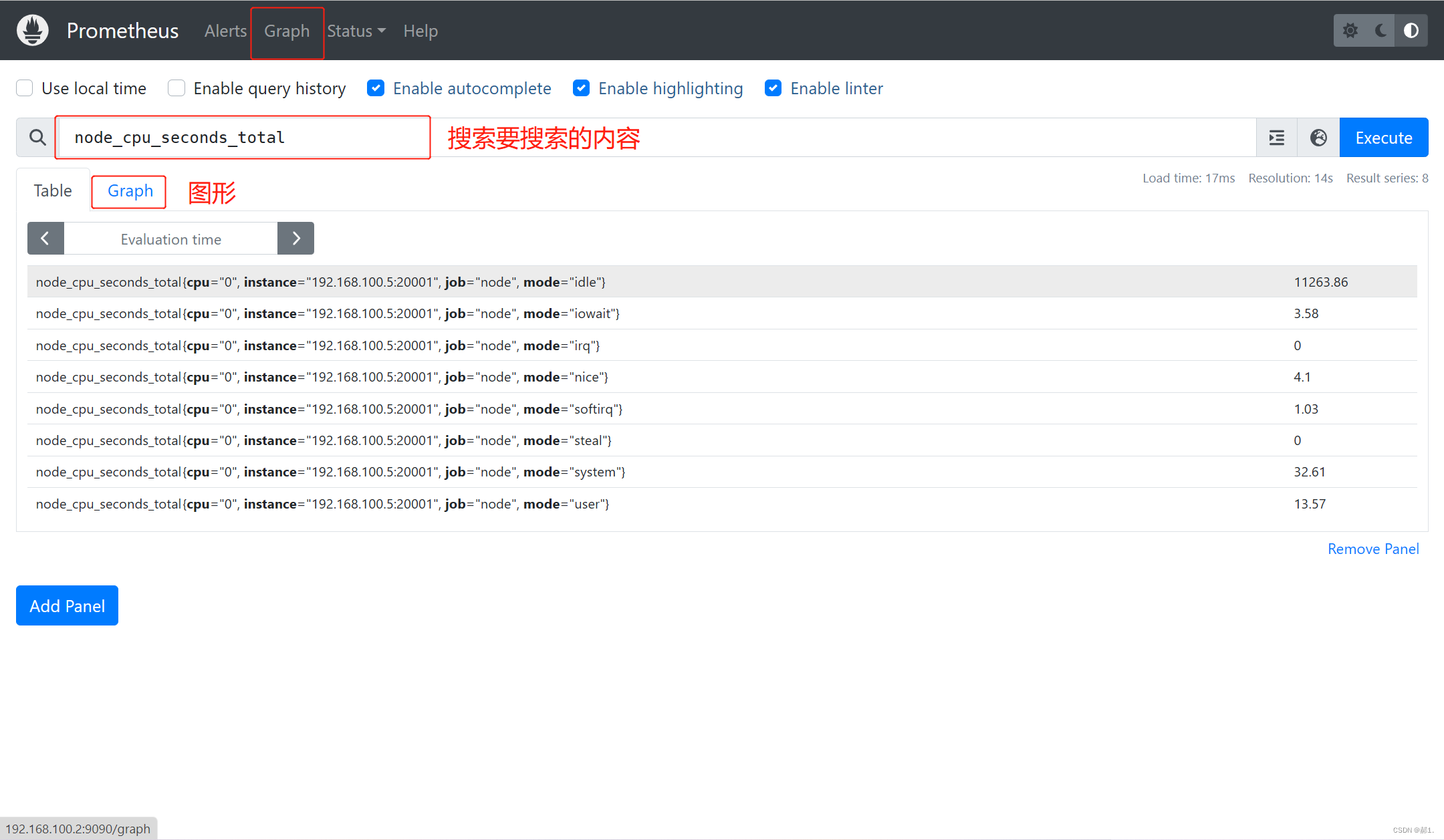Switch to the Graph tab
This screenshot has width=1444, height=840.
click(128, 191)
